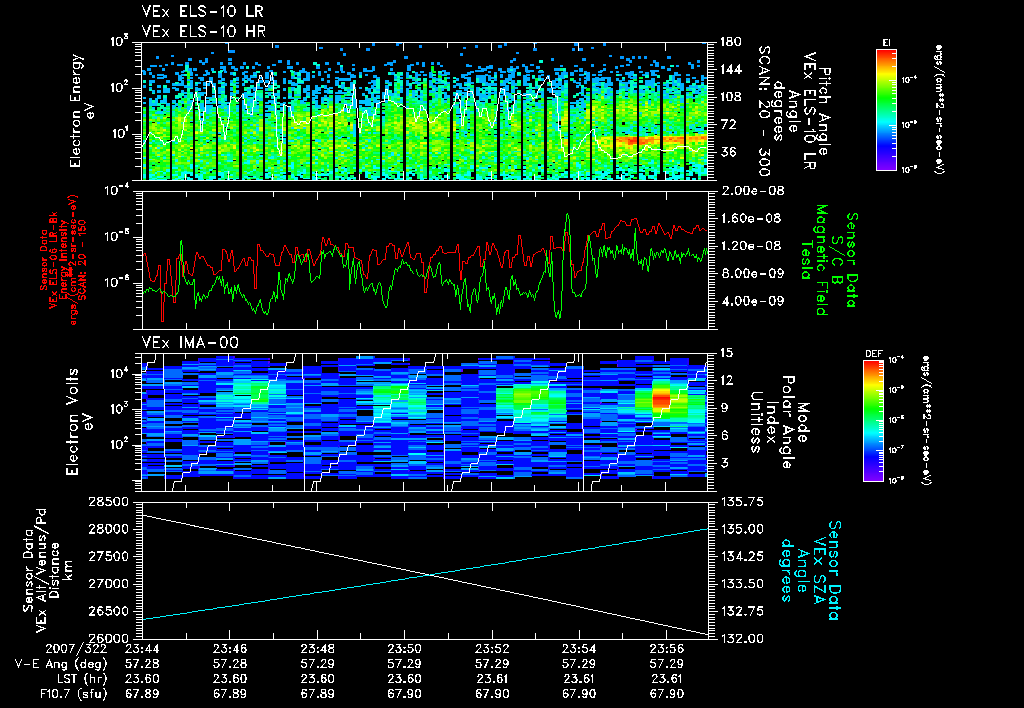The height and width of the screenshot is (708, 1024).
Task: Click the "VEx ELS-10 LR" title
Action: pyautogui.click(x=202, y=11)
